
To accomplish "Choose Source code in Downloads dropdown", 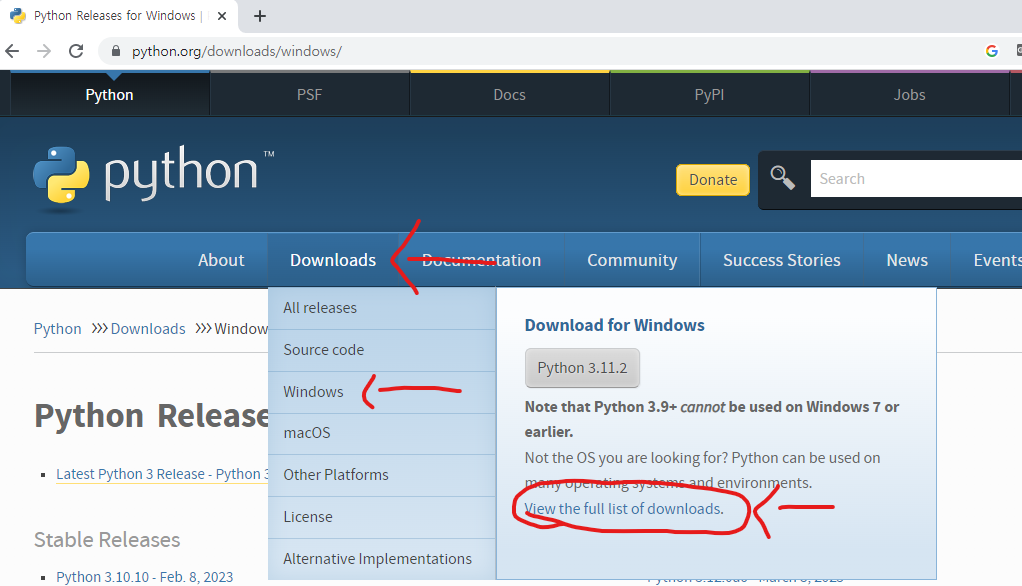I will point(382,350).
